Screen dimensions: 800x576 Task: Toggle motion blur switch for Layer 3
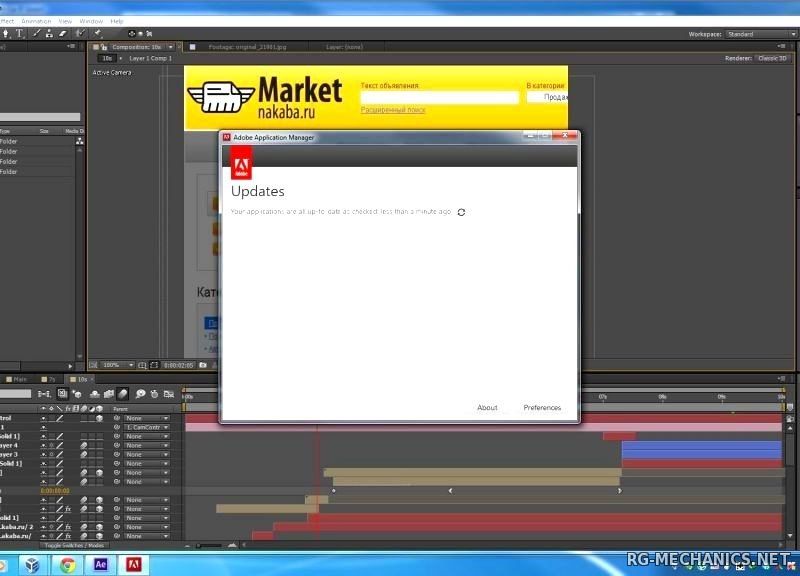[x=84, y=455]
